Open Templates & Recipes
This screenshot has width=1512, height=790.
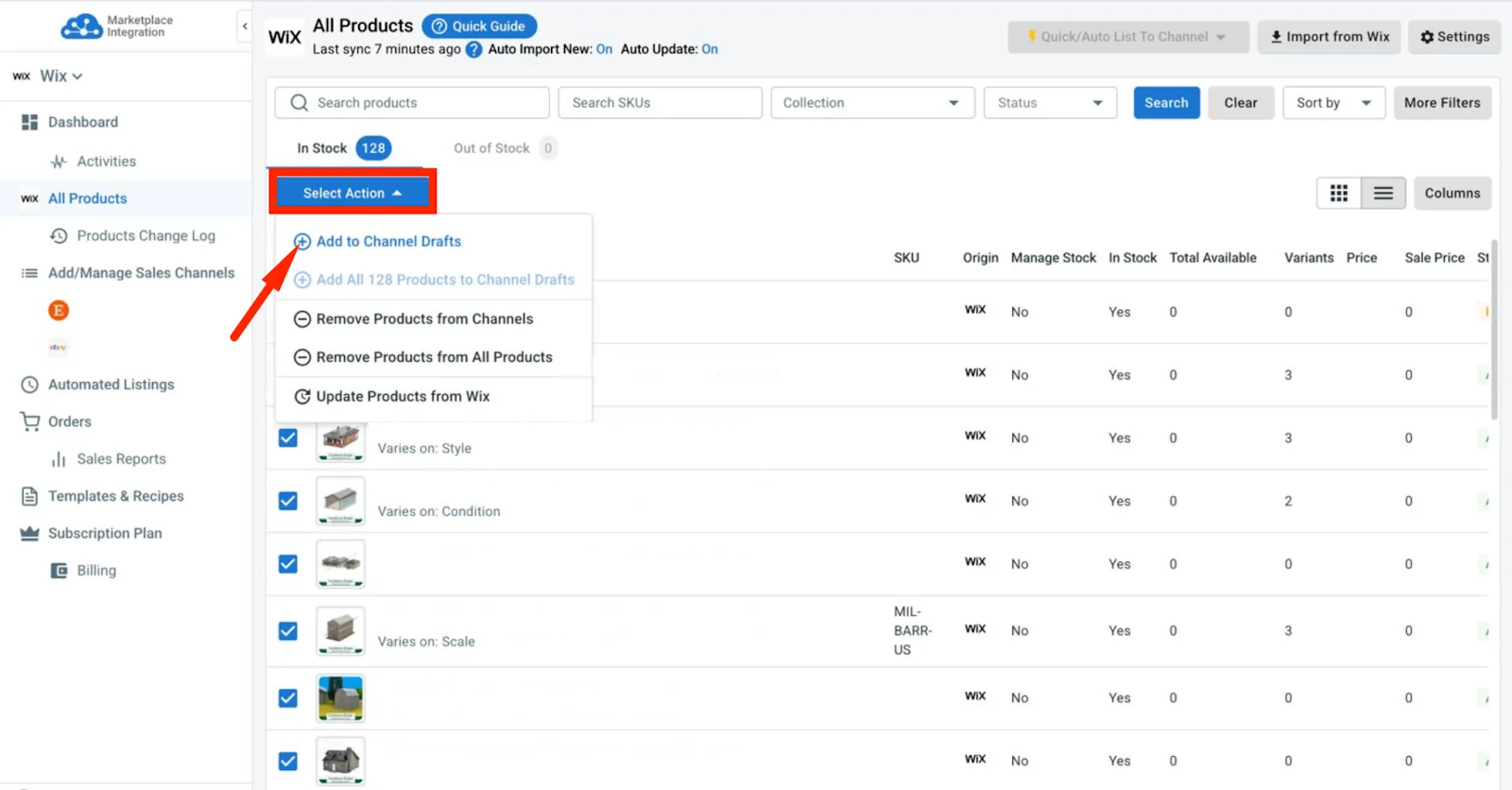(116, 496)
